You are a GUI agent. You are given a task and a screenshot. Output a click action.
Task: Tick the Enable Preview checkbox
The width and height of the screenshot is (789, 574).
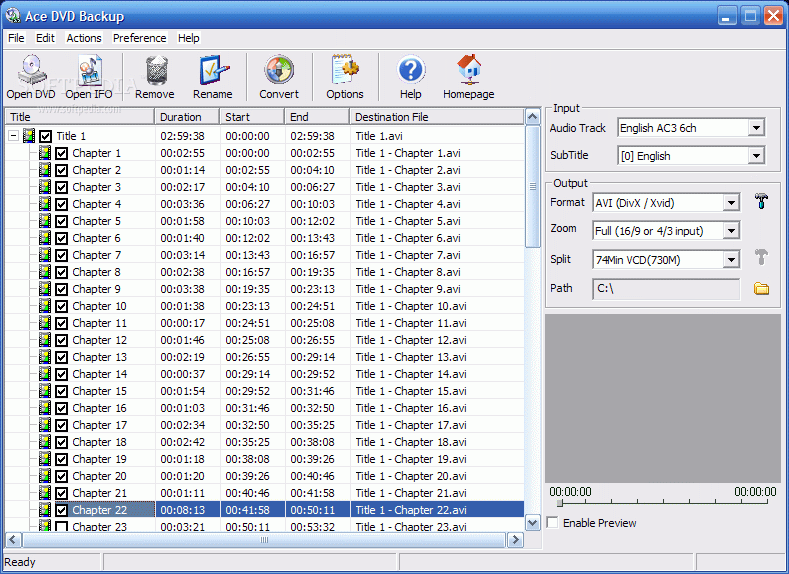[553, 522]
